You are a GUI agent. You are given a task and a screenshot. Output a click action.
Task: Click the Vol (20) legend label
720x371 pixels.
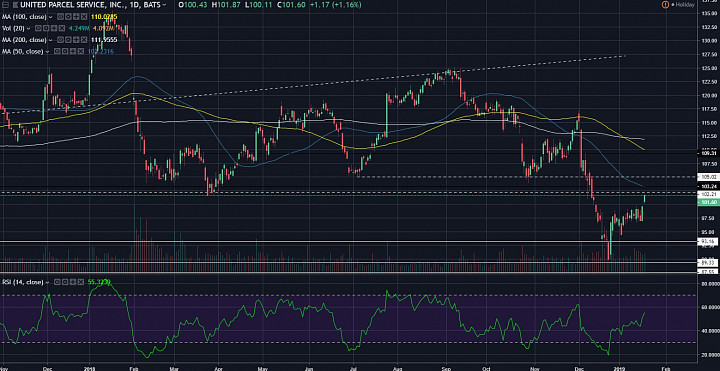13,28
